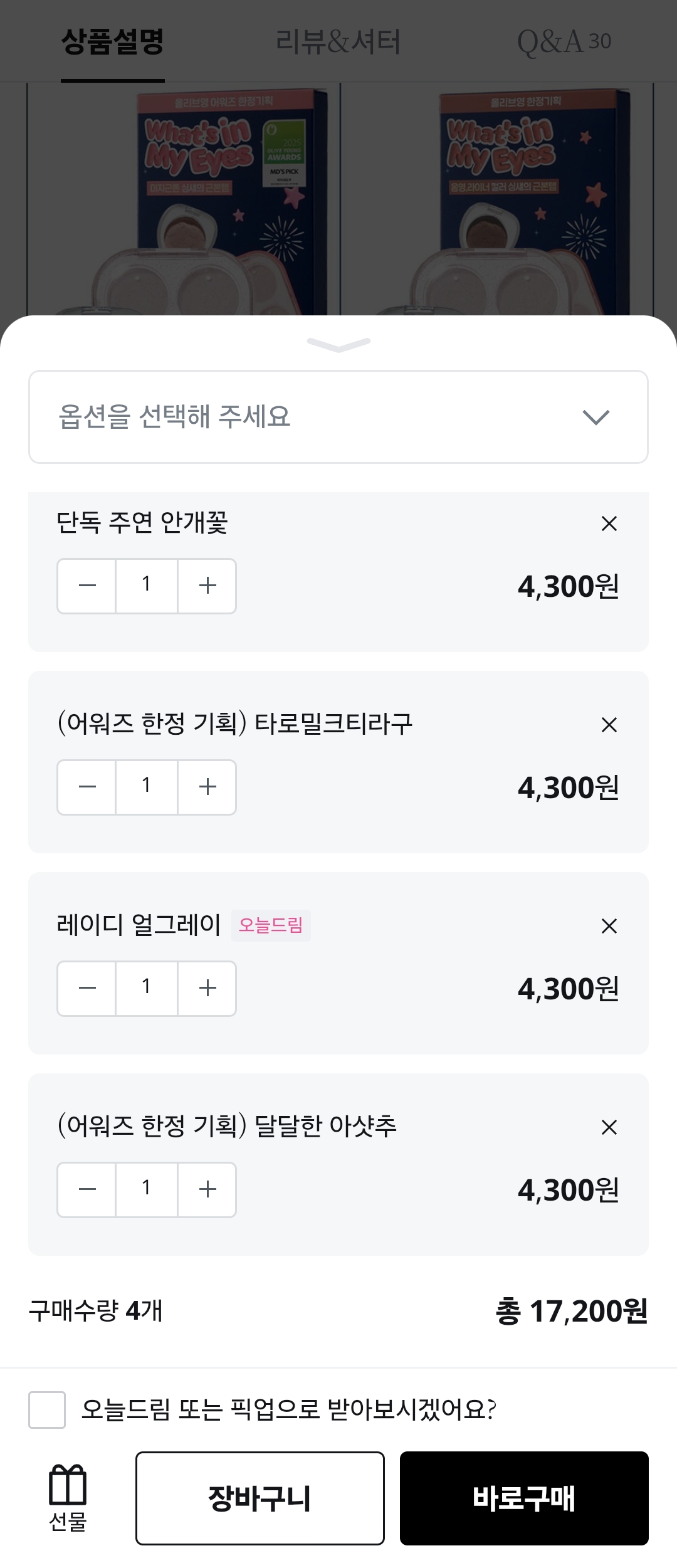677x1568 pixels.
Task: Open the 옵션을 선택해 주세요 dropdown
Action: pyautogui.click(x=338, y=417)
